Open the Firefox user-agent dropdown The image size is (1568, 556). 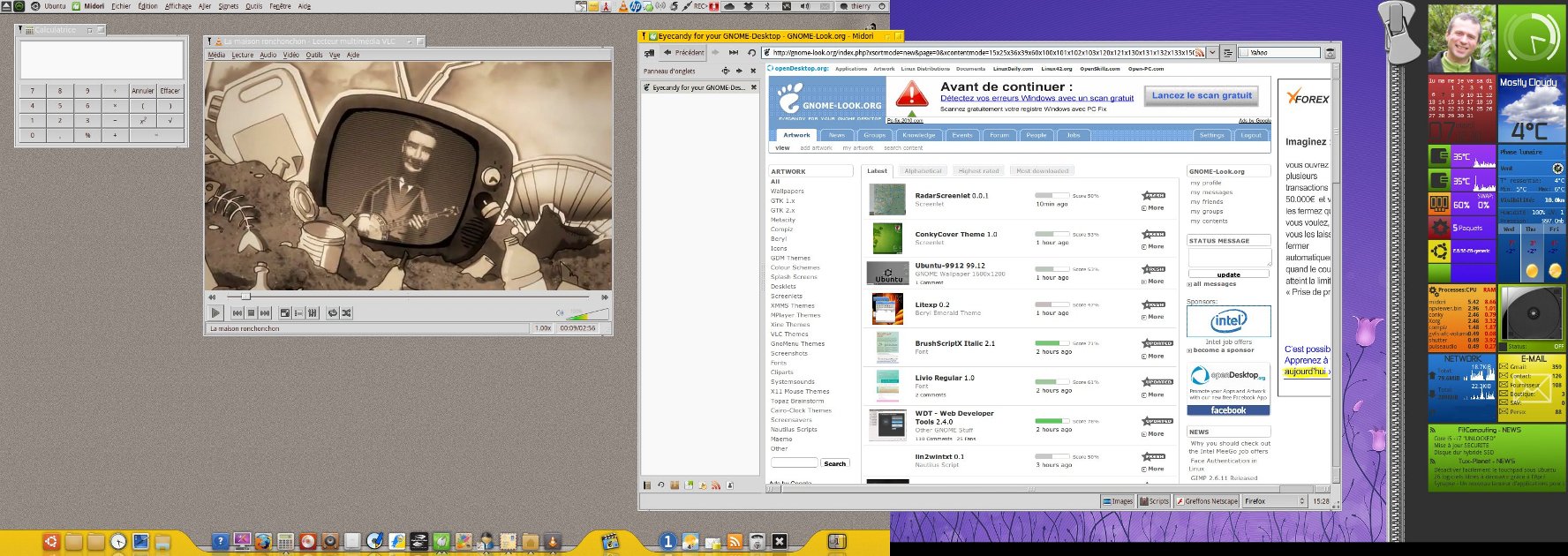(1274, 500)
